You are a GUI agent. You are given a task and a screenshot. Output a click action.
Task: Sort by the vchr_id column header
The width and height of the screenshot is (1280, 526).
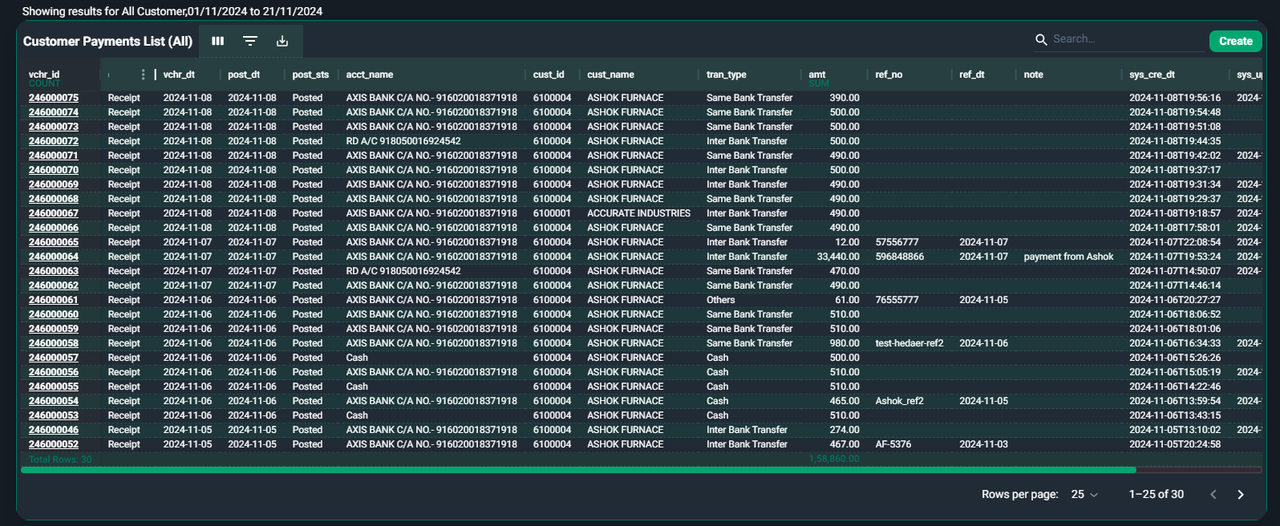point(44,74)
